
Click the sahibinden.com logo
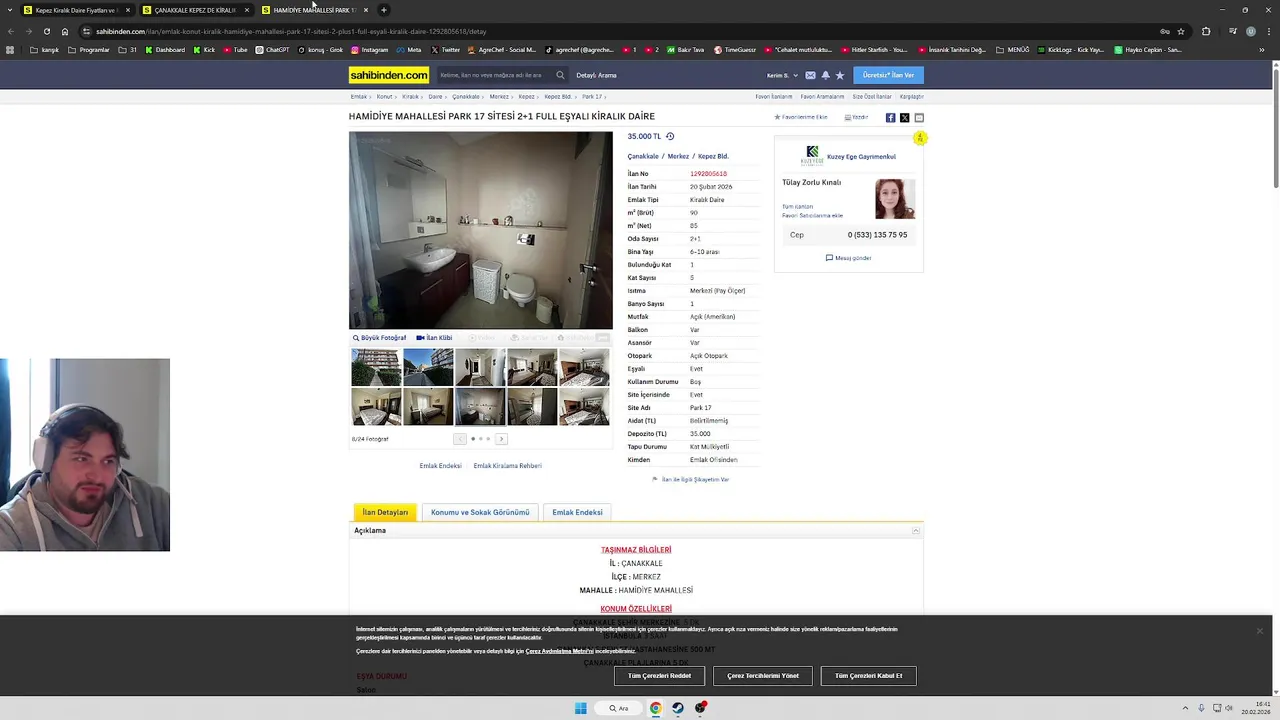(389, 75)
